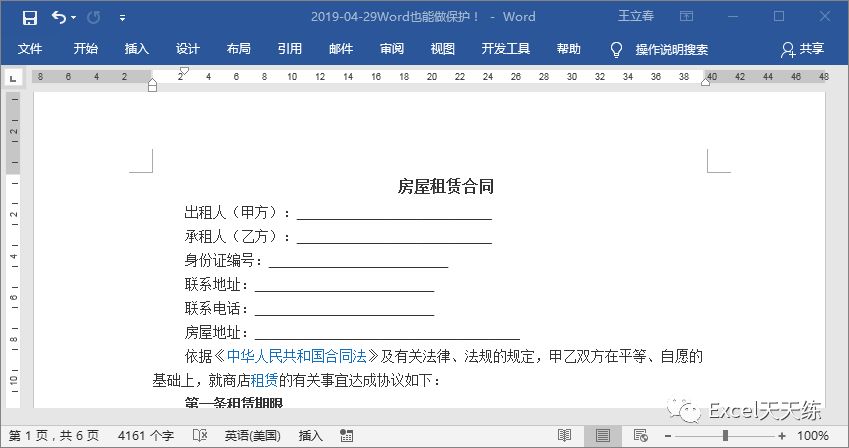The image size is (849, 448).
Task: Switch to the 开发工具 ribbon tab
Action: [x=506, y=49]
